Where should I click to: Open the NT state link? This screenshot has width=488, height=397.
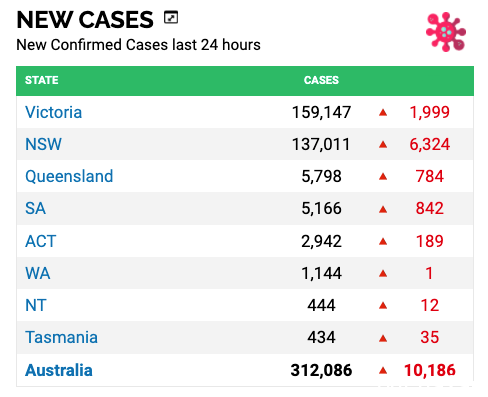36,305
